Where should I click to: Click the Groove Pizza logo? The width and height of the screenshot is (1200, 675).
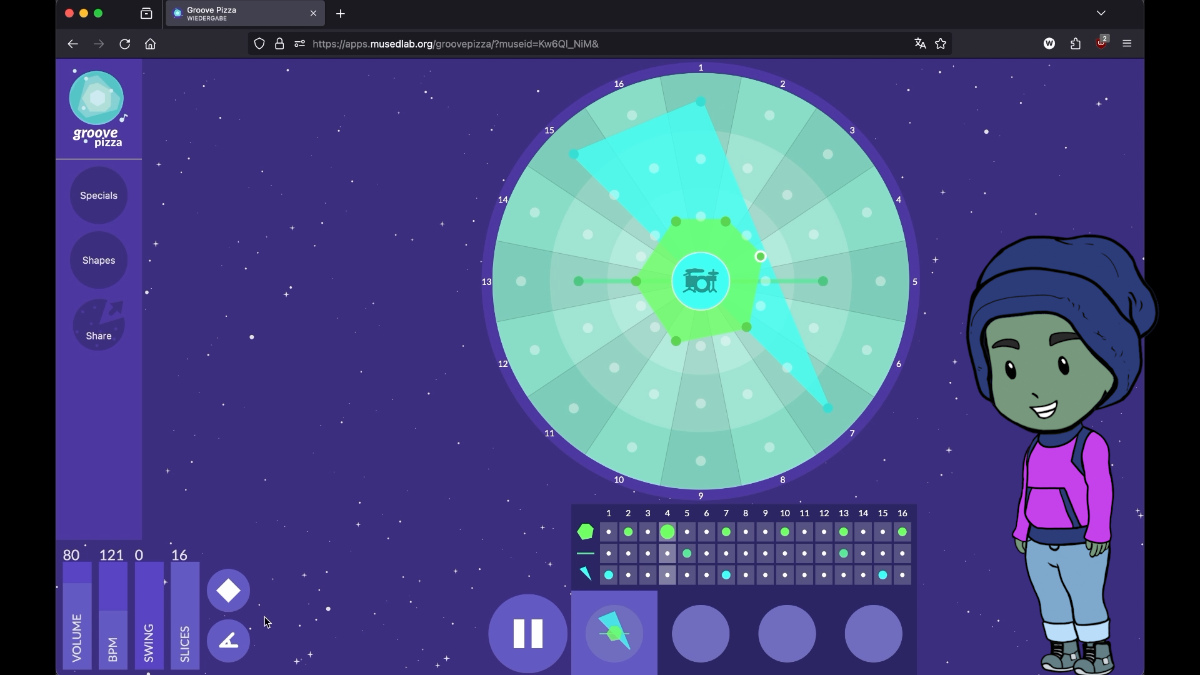(x=97, y=108)
